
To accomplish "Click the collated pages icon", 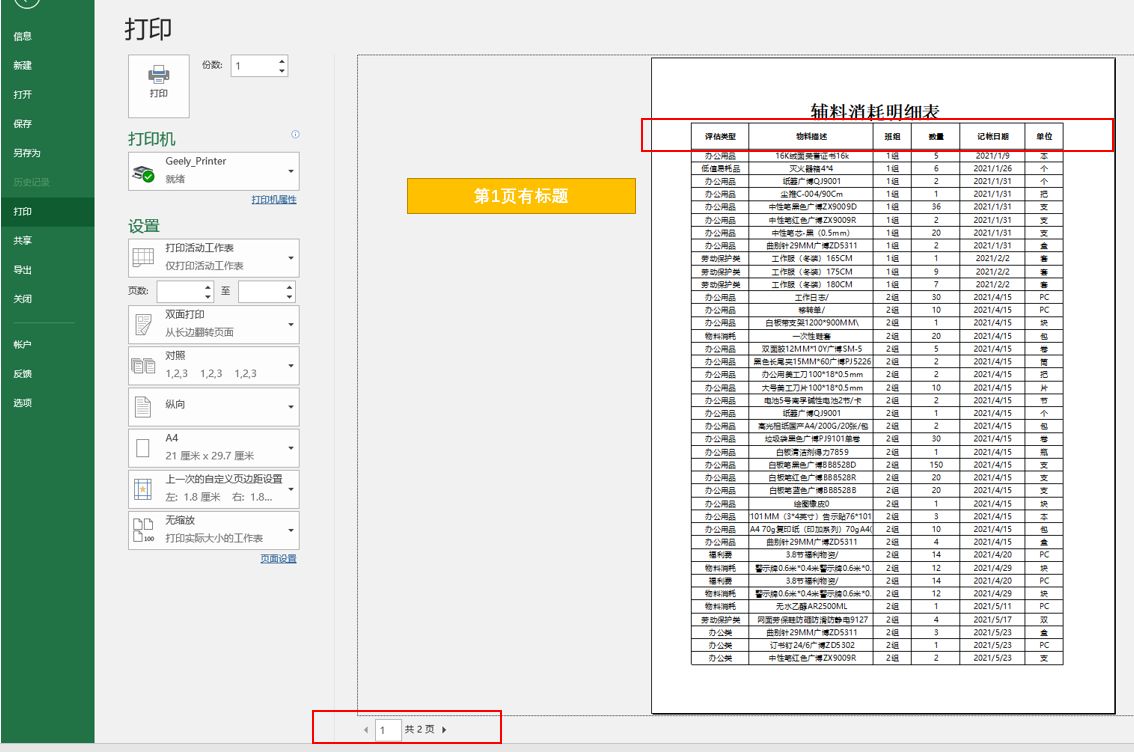I will pyautogui.click(x=143, y=365).
